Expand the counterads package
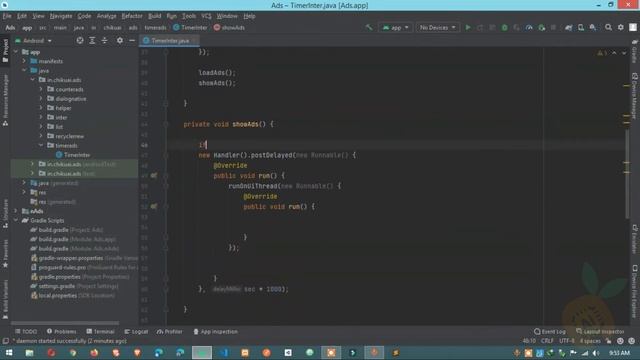Screen dimensions: 640x360 [x=41, y=89]
